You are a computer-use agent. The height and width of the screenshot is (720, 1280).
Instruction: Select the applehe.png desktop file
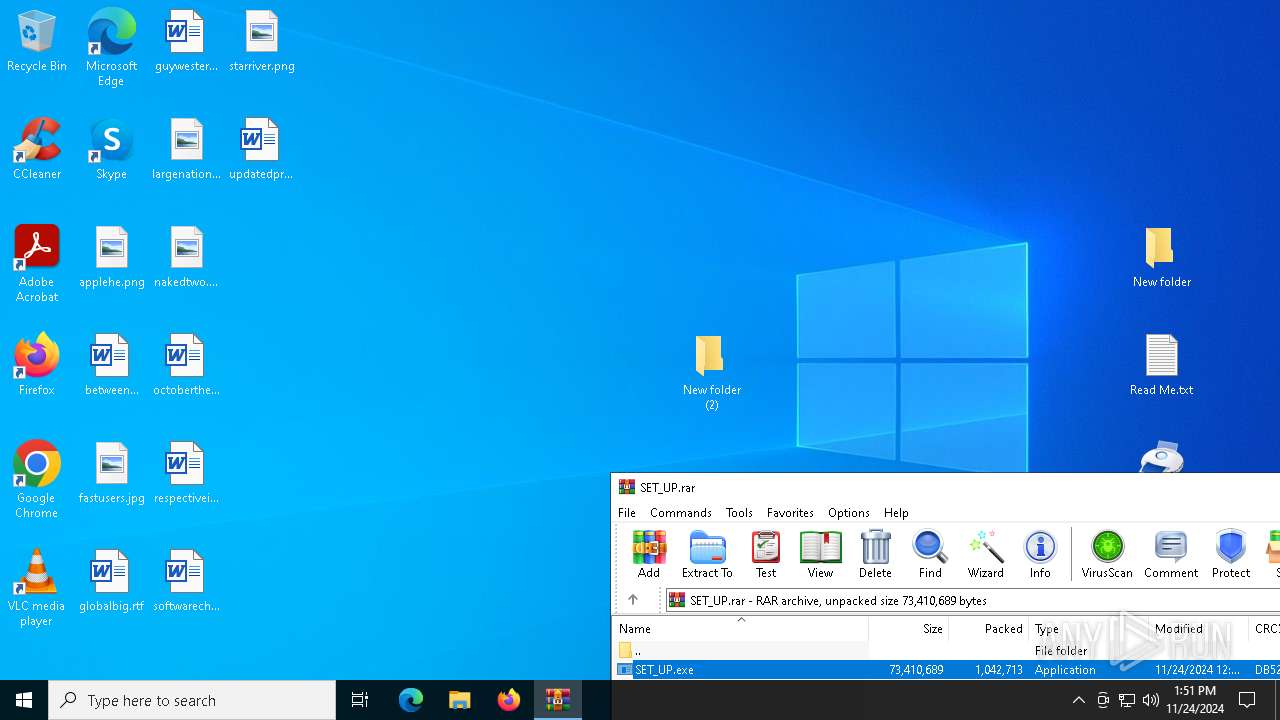[112, 258]
